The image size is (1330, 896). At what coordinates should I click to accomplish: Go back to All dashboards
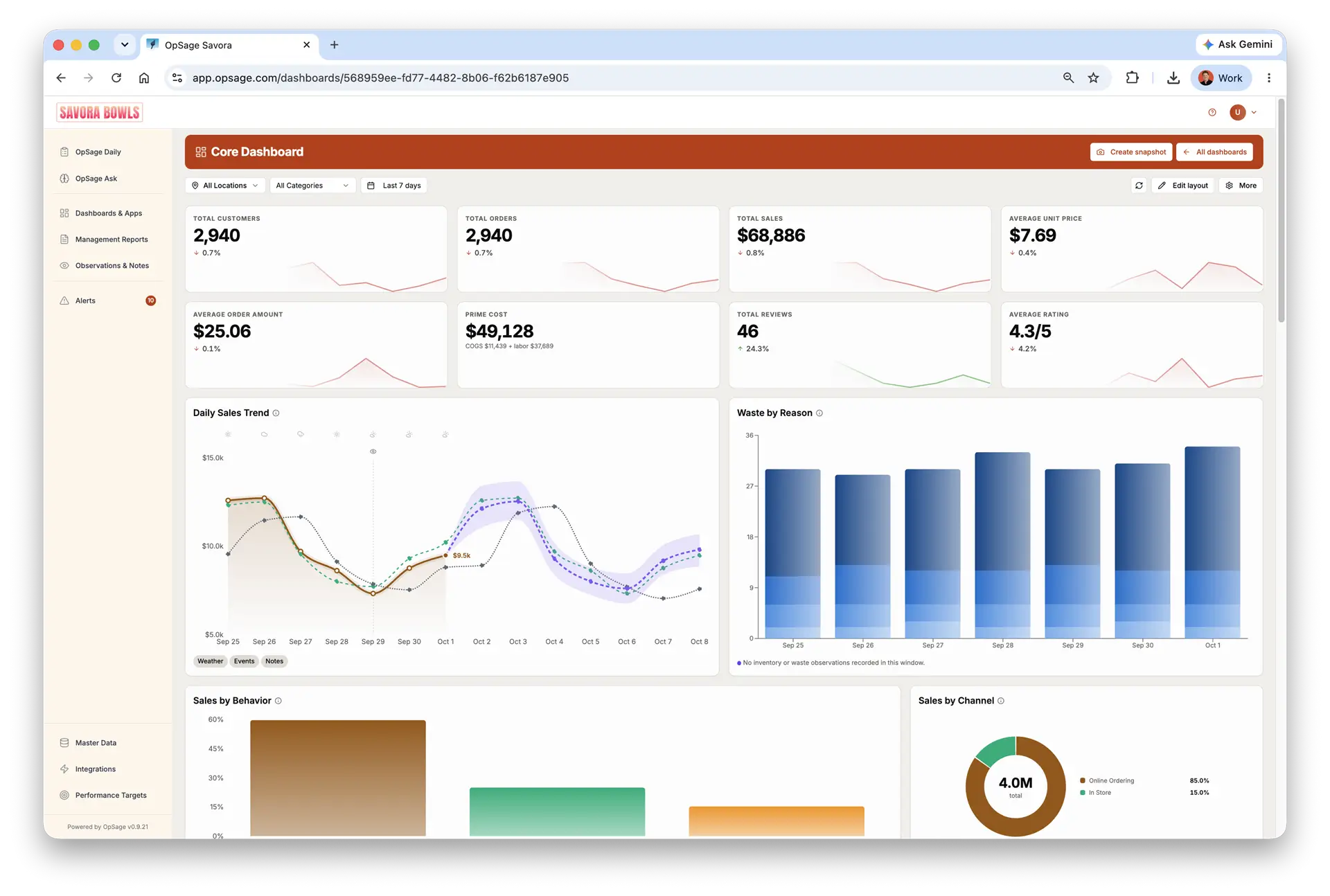coord(1214,152)
